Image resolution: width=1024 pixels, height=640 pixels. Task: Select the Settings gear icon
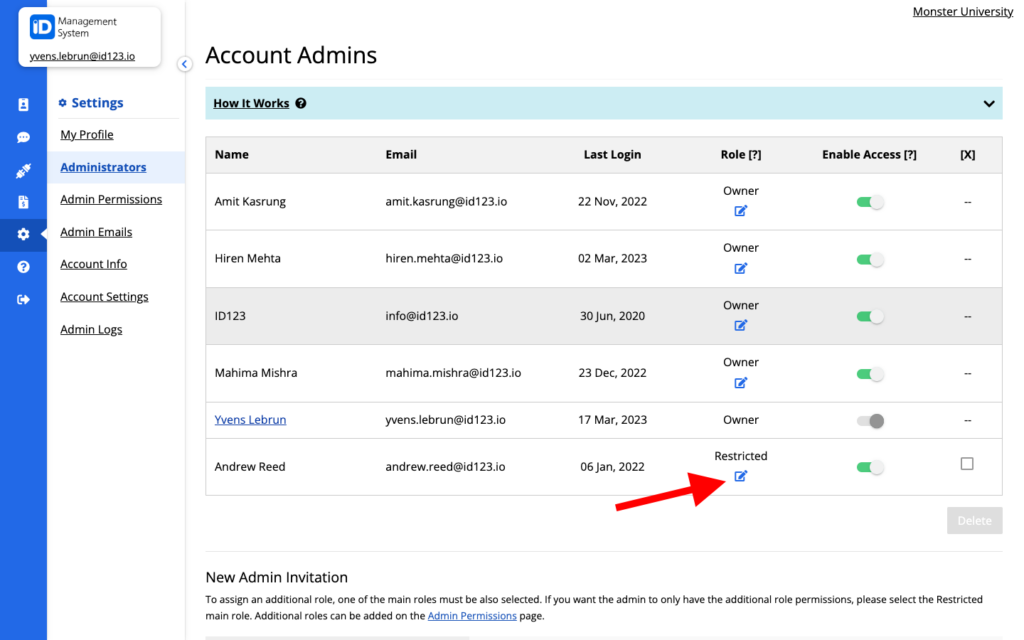click(x=23, y=235)
